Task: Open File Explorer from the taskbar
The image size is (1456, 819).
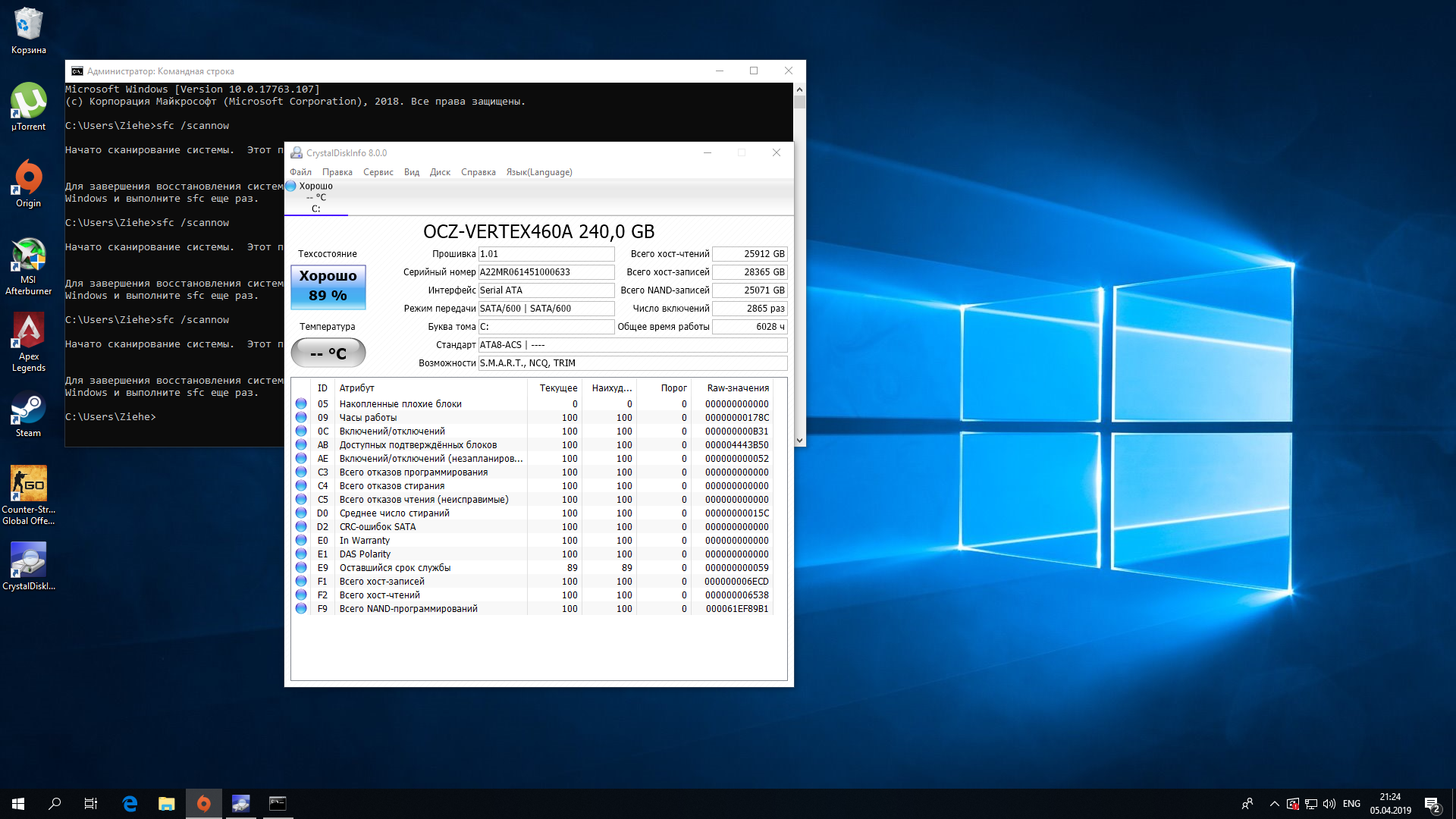Action: pos(166,804)
